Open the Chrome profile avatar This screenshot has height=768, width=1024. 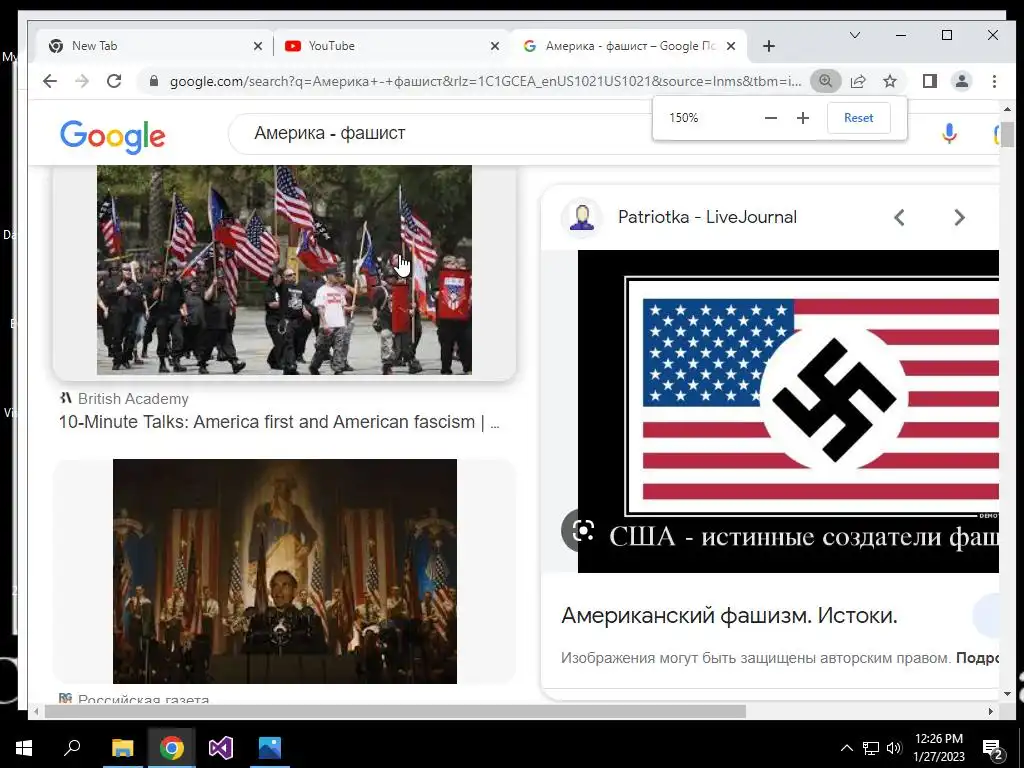pyautogui.click(x=961, y=81)
